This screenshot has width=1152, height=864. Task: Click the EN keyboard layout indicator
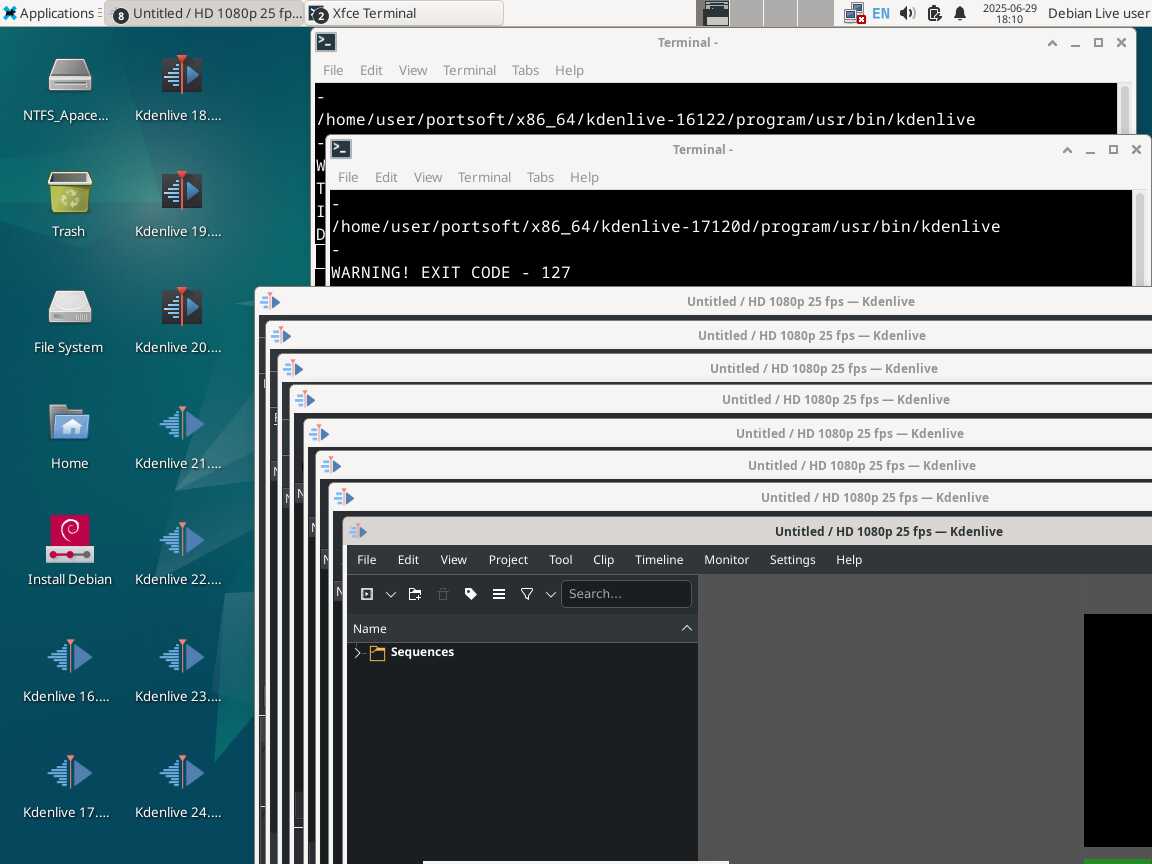pos(880,13)
